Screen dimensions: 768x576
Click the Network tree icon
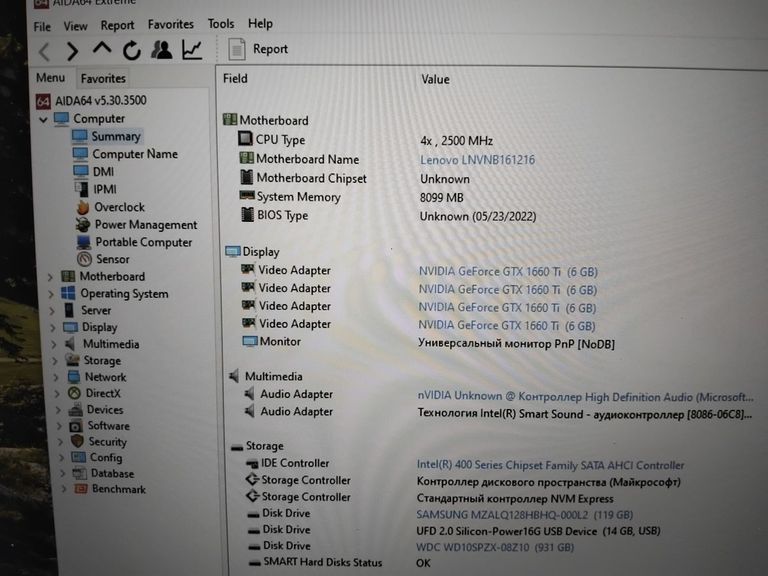coord(74,377)
